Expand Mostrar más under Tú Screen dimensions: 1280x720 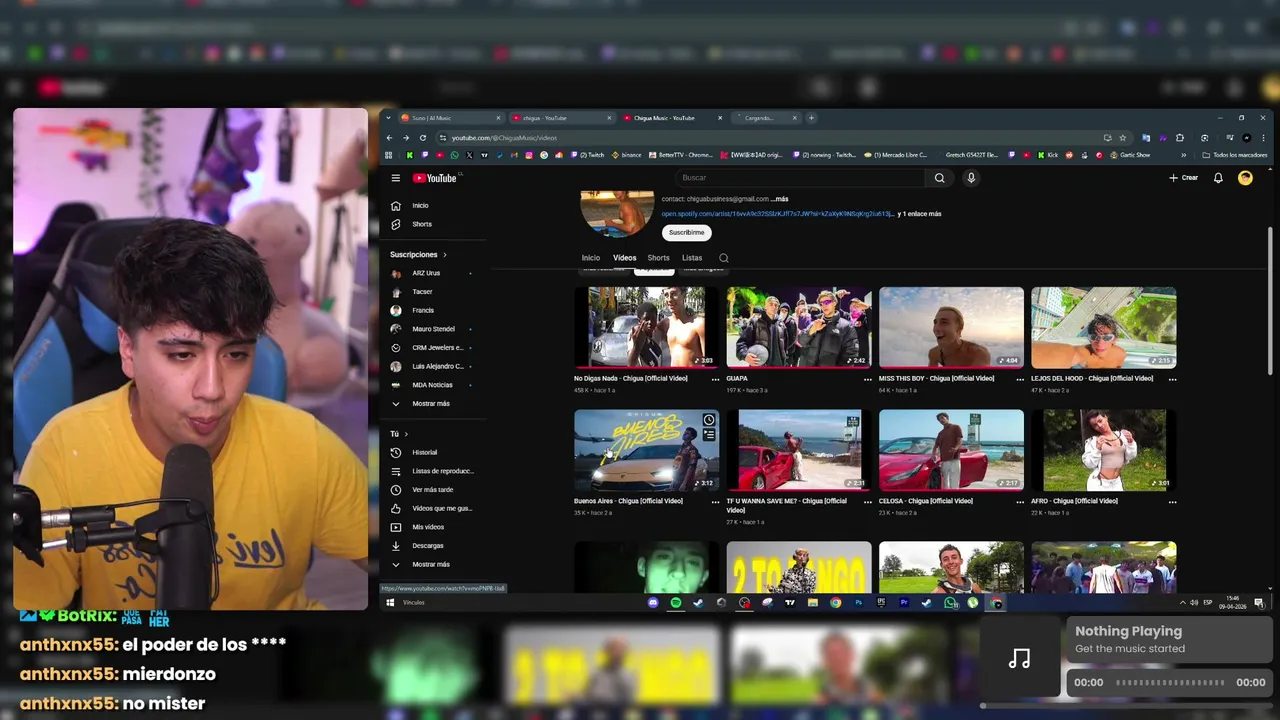(432, 564)
